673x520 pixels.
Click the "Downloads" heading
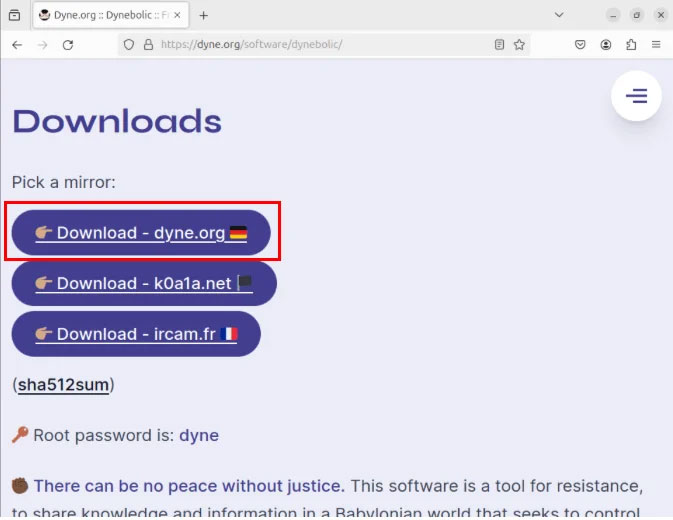117,121
